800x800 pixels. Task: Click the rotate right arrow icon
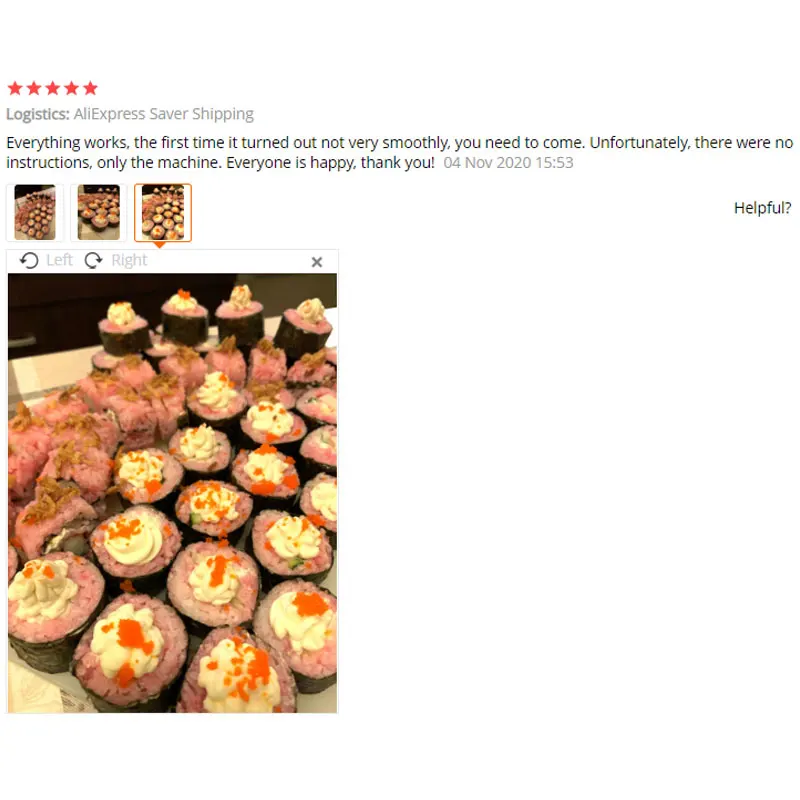click(93, 261)
